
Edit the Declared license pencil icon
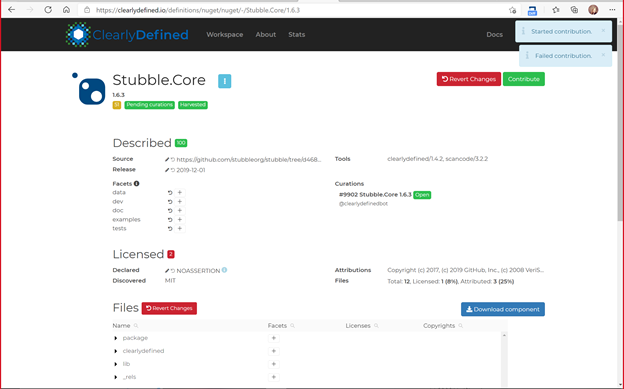pyautogui.click(x=167, y=271)
